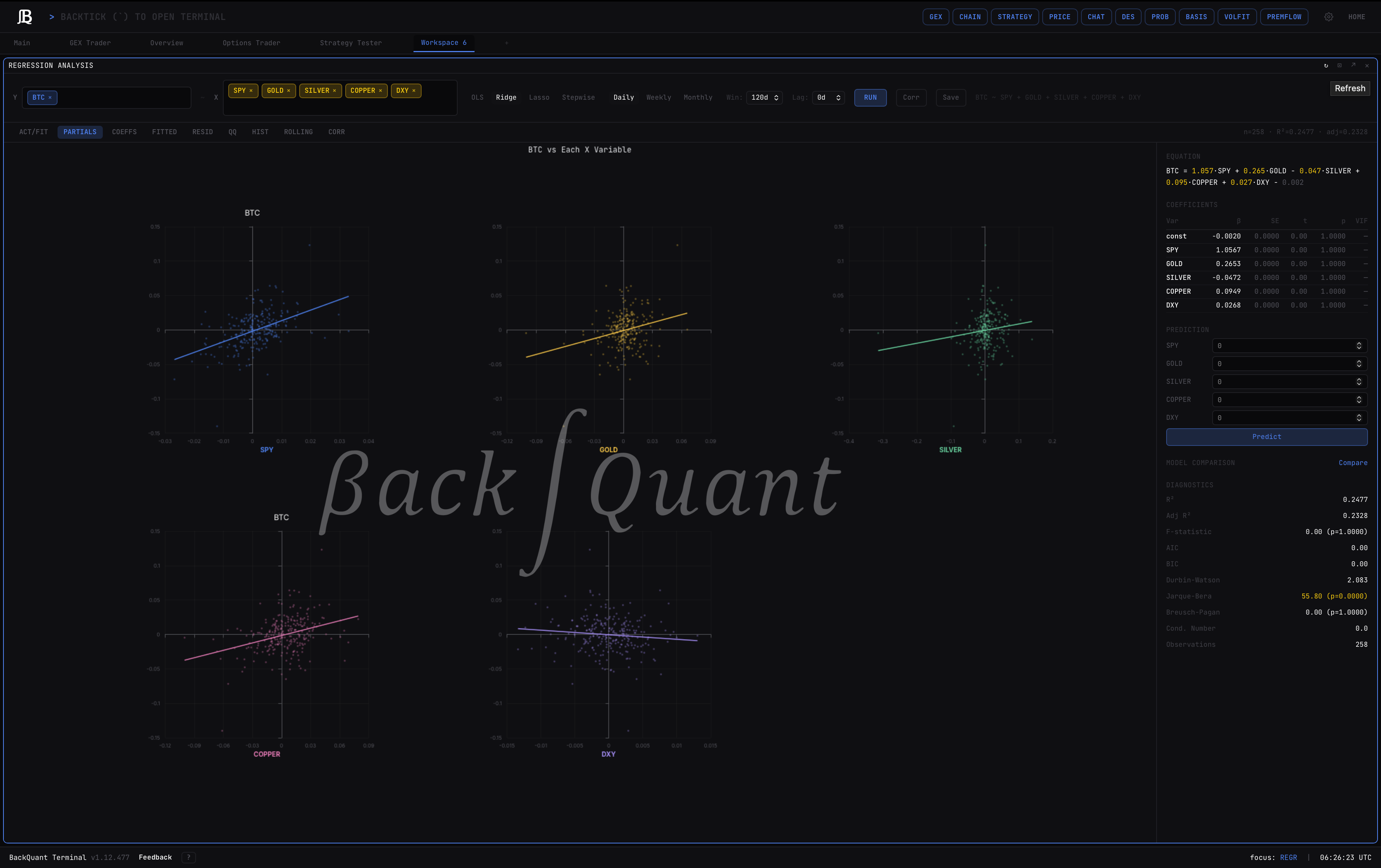Remove COPPER tag from X variables
Viewport: 1381px width, 868px height.
[x=380, y=90]
